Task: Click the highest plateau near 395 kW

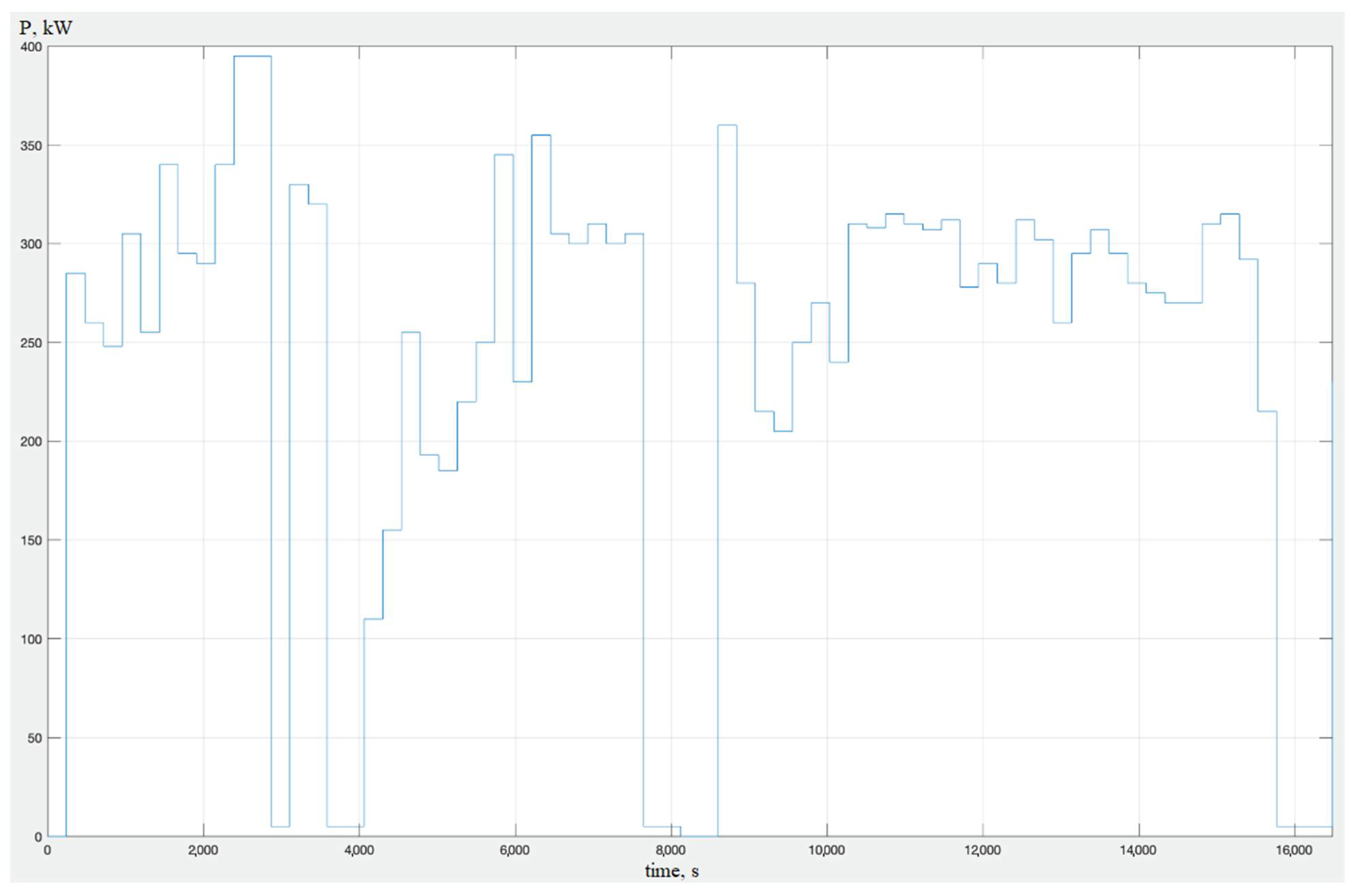Action: click(x=252, y=57)
